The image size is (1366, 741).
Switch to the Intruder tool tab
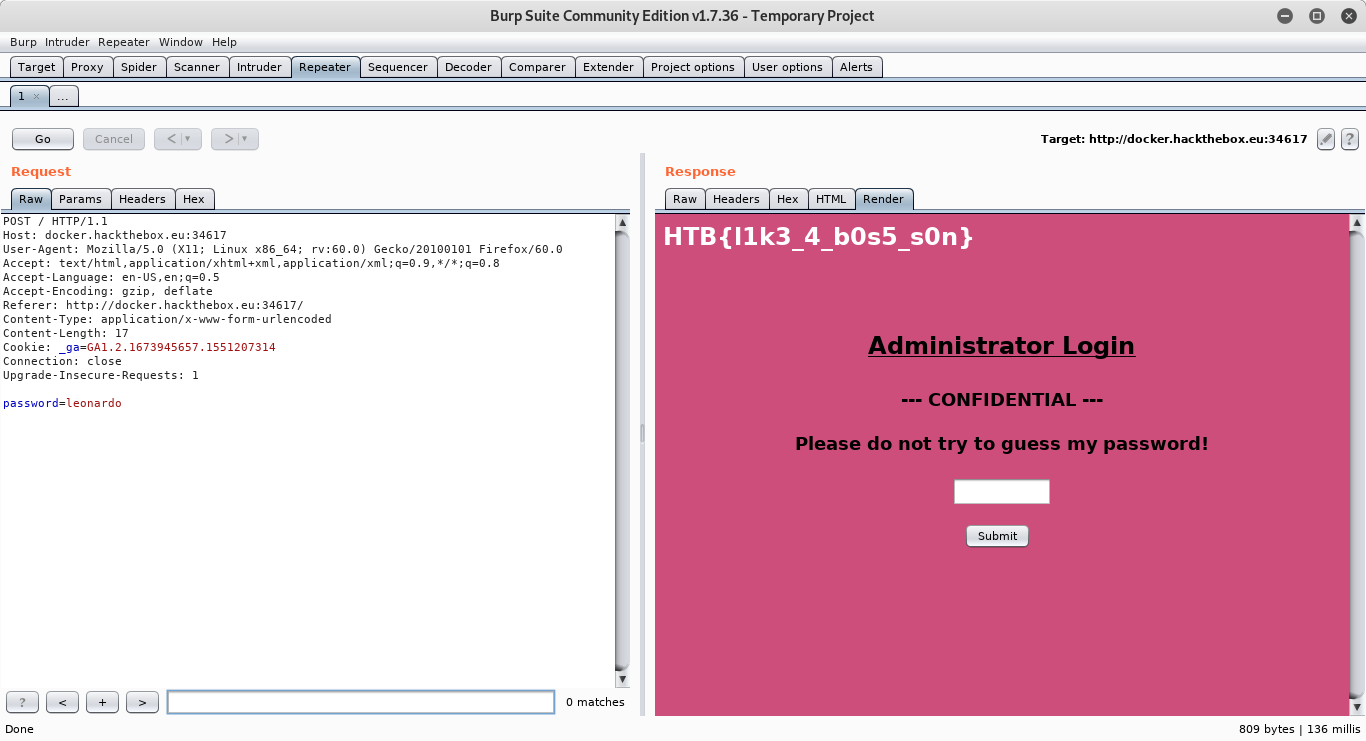[x=259, y=67]
